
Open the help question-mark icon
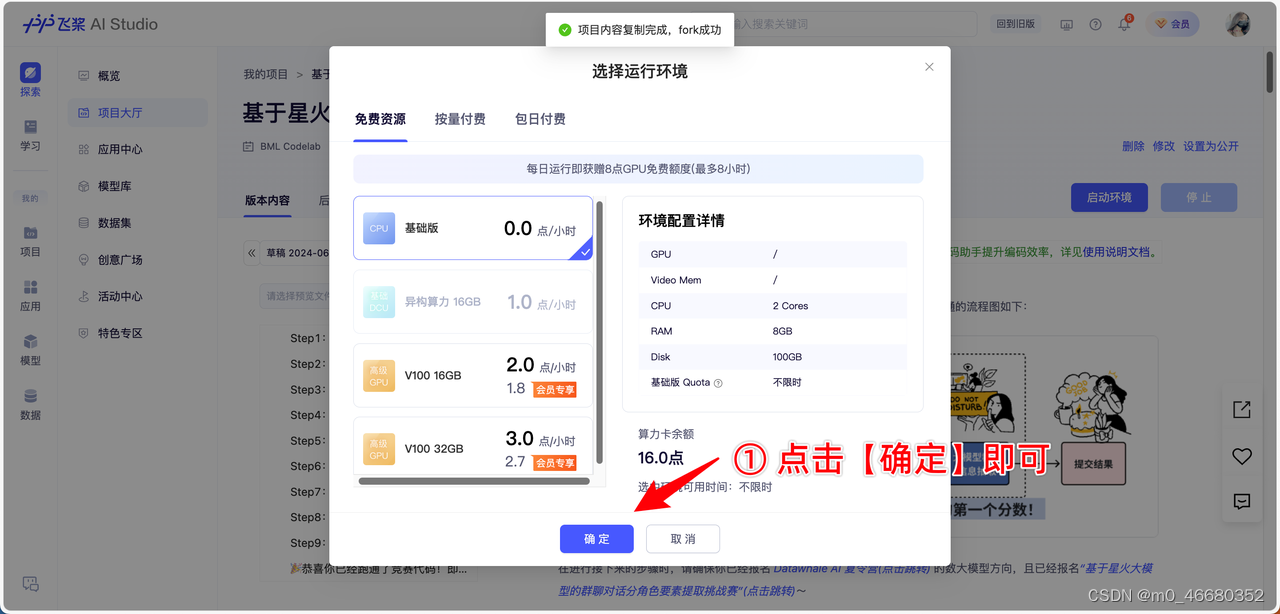click(x=1095, y=23)
